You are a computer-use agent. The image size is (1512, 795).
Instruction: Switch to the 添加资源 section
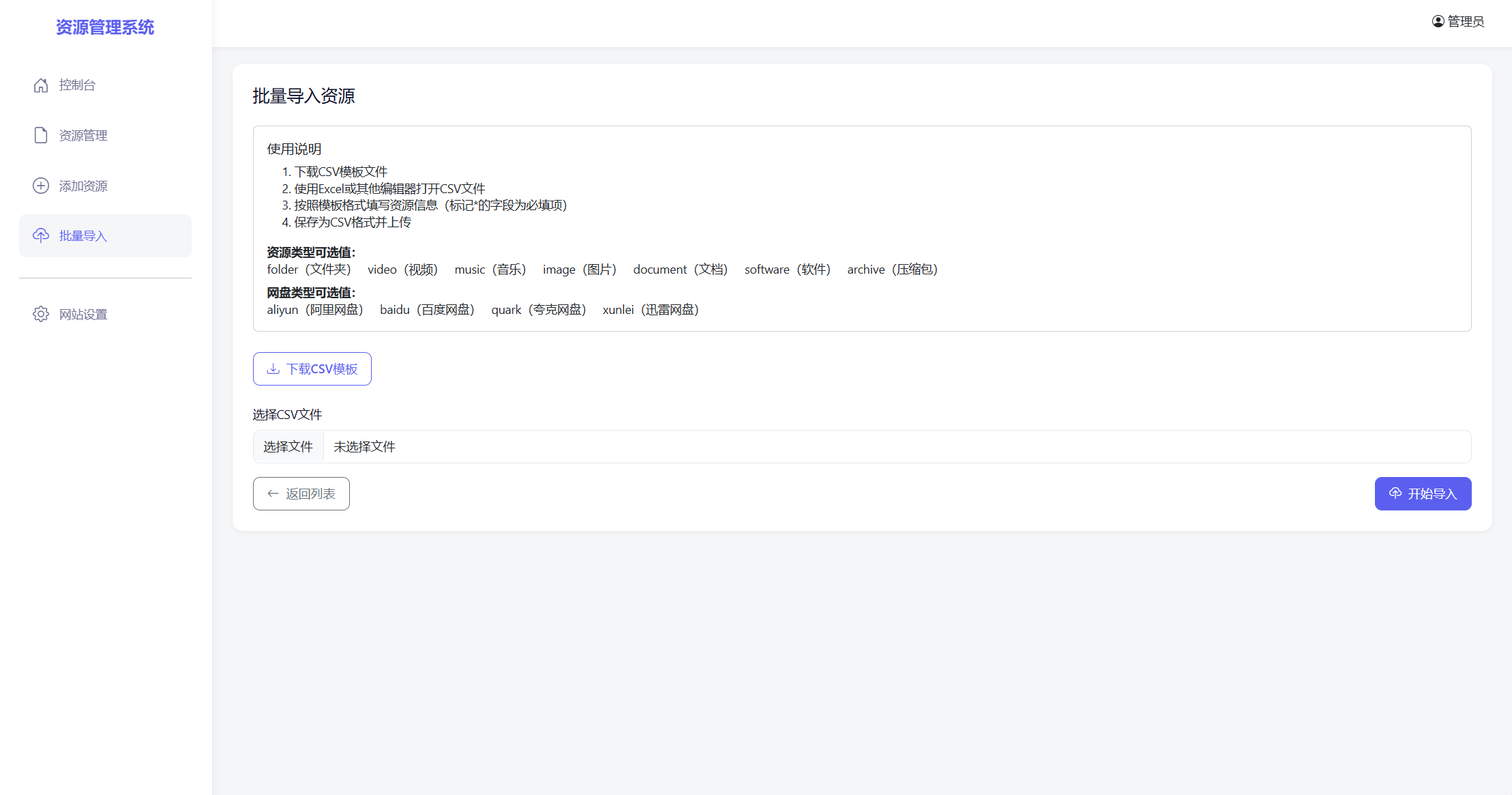tap(83, 186)
